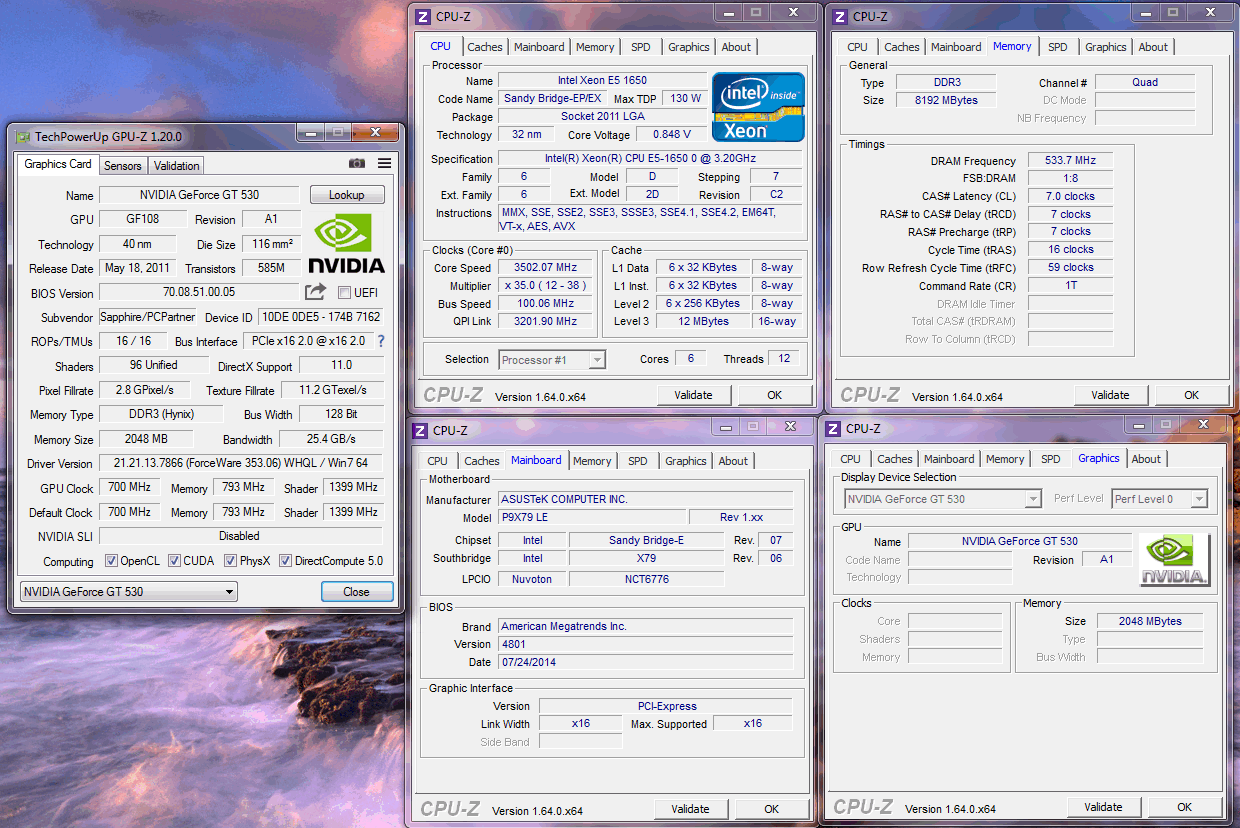This screenshot has height=828, width=1240.
Task: Click the GPU-Z title bar app icon
Action: [24, 137]
